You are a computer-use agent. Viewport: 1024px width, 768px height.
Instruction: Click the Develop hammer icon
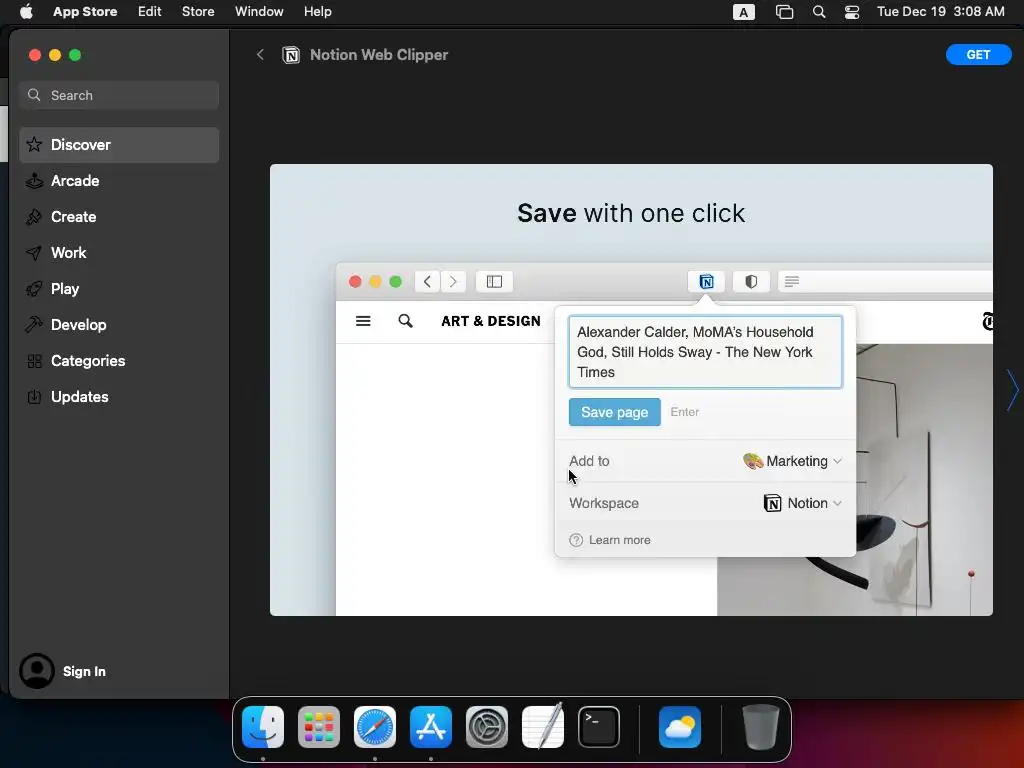[34, 325]
